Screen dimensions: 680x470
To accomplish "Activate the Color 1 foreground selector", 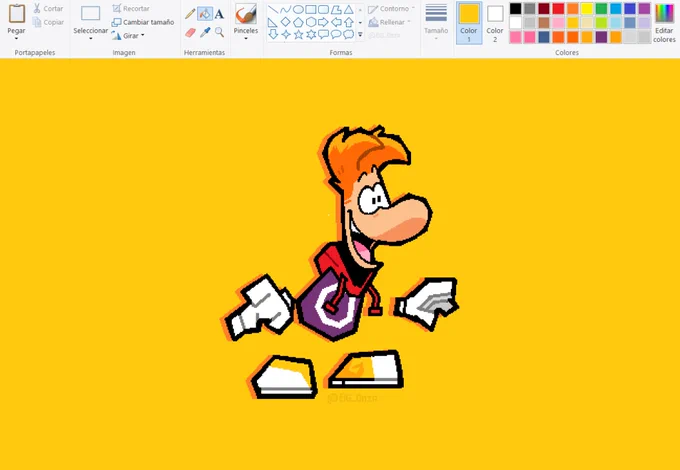I will (469, 23).
